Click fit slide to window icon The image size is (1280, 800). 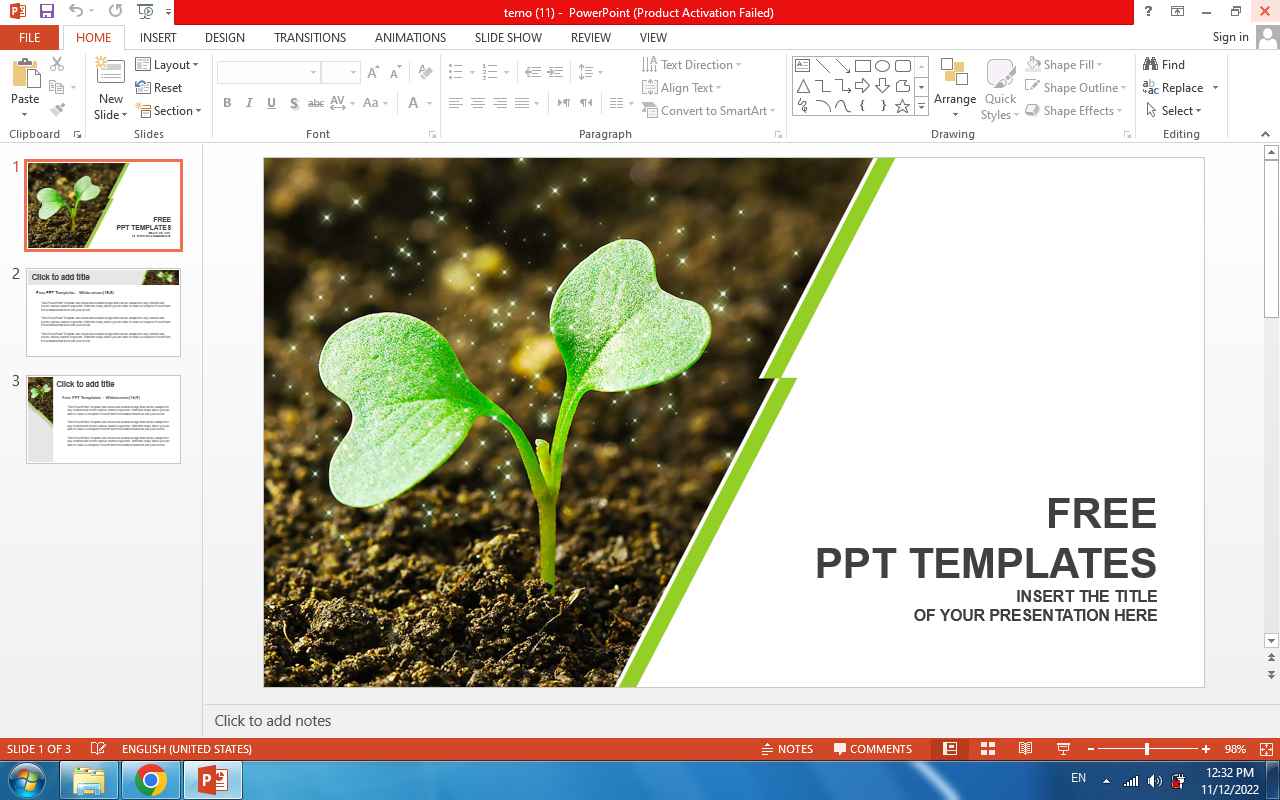pyautogui.click(x=1267, y=749)
